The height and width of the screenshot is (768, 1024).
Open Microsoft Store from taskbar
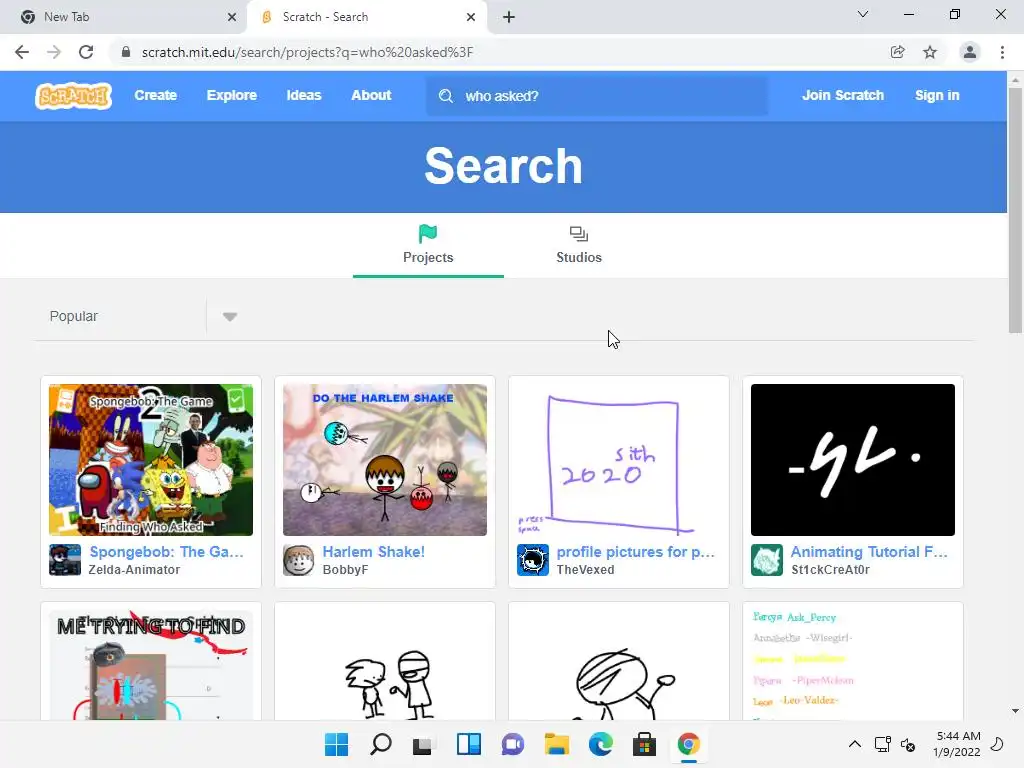[644, 744]
